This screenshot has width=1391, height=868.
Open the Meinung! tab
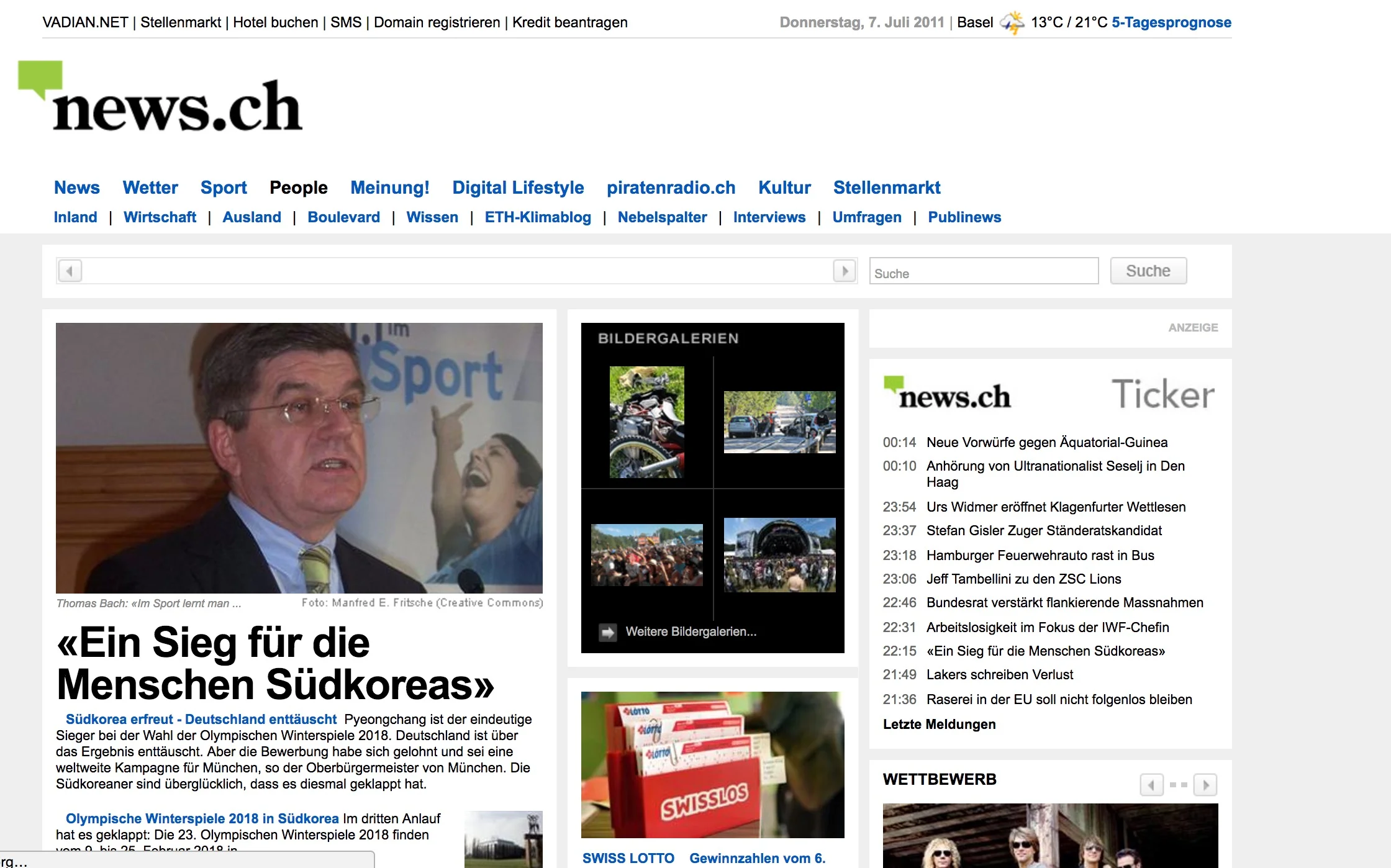pyautogui.click(x=390, y=188)
